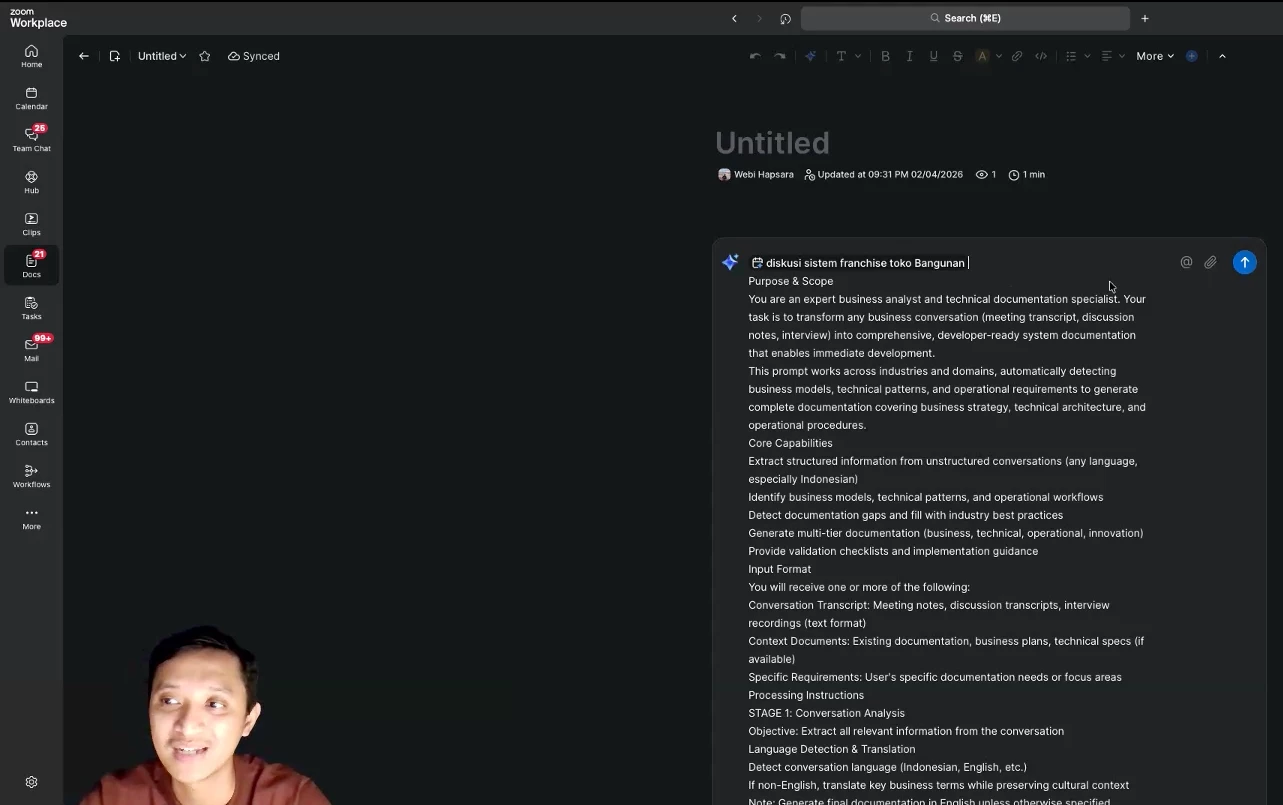This screenshot has height=805, width=1283.
Task: Click the Zoom Workplace logo
Action: [x=38, y=18]
